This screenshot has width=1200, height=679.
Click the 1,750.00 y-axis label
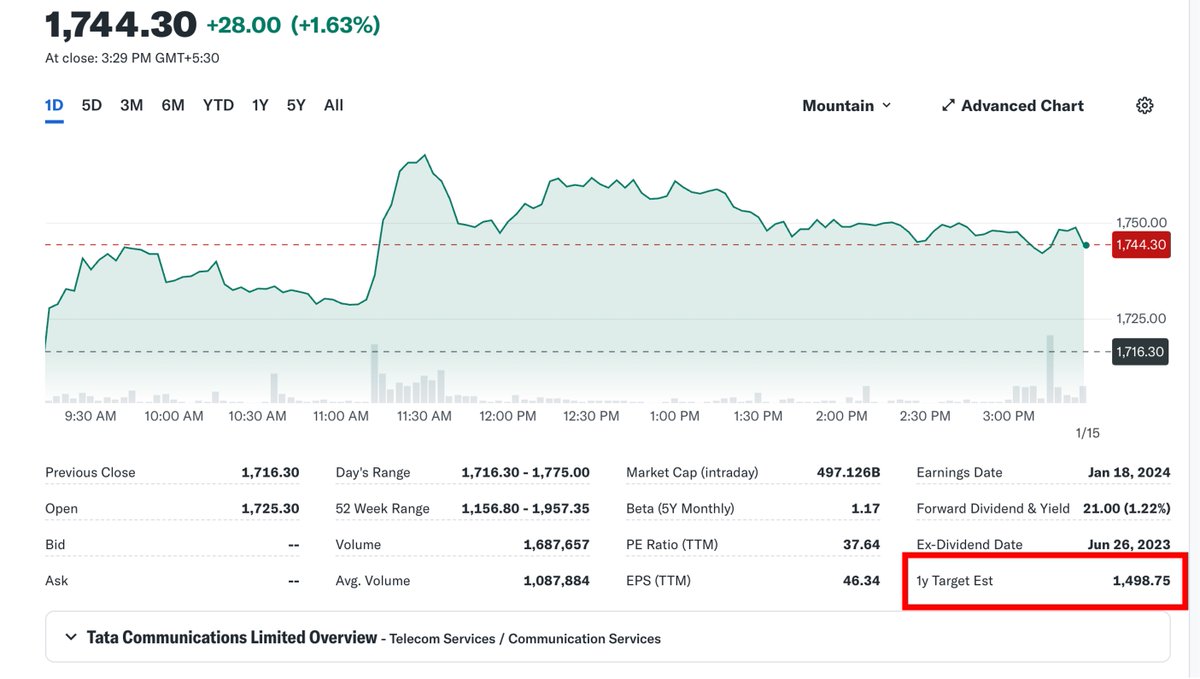coord(1141,222)
